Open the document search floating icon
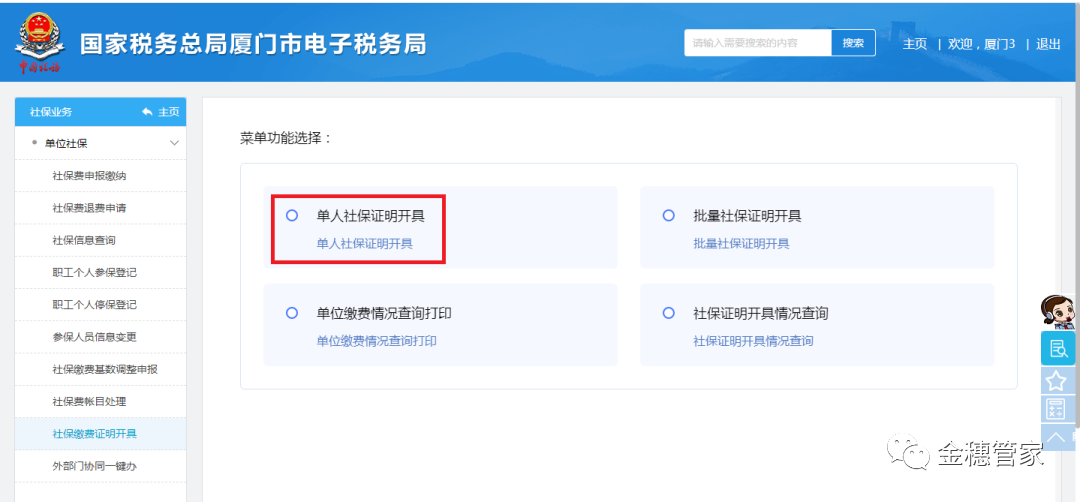The image size is (1080, 502). tap(1057, 348)
